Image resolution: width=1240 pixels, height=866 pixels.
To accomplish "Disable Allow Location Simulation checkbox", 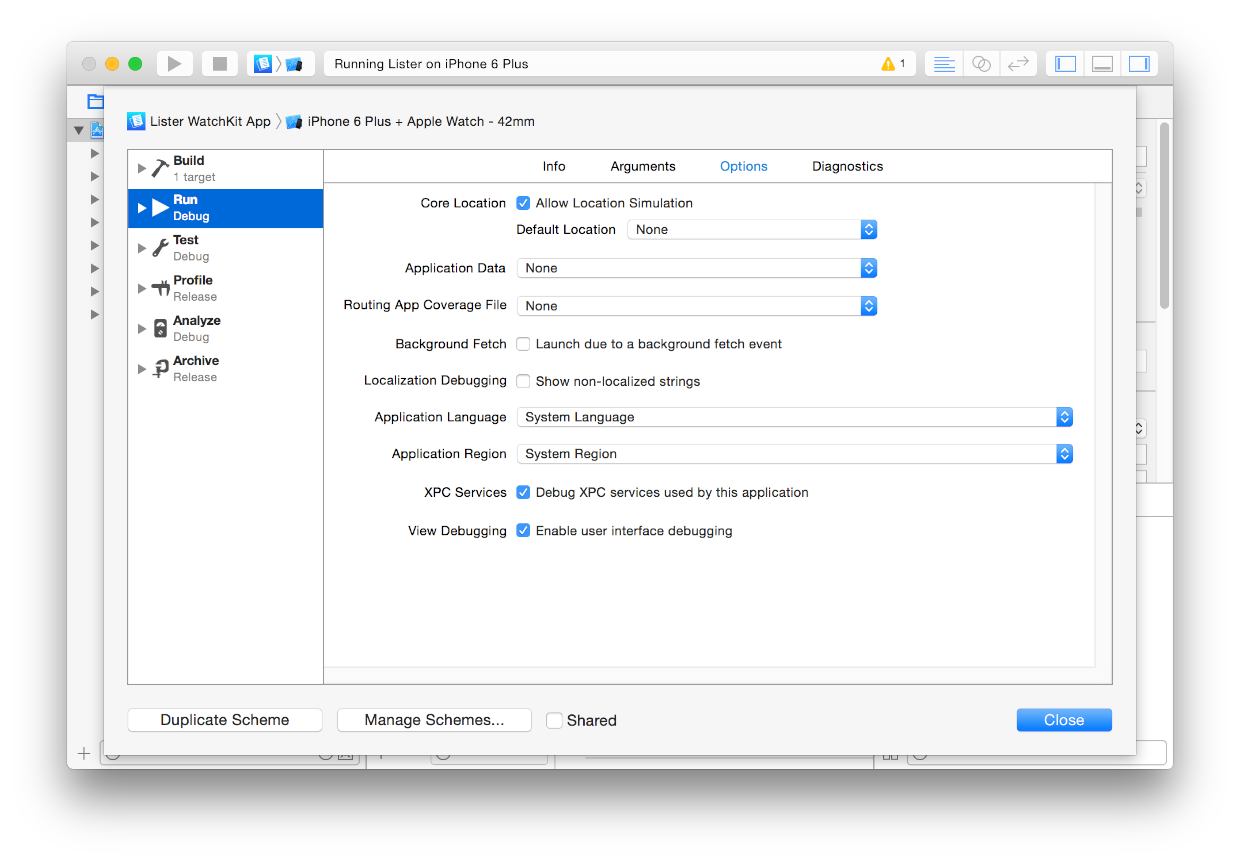I will (523, 203).
